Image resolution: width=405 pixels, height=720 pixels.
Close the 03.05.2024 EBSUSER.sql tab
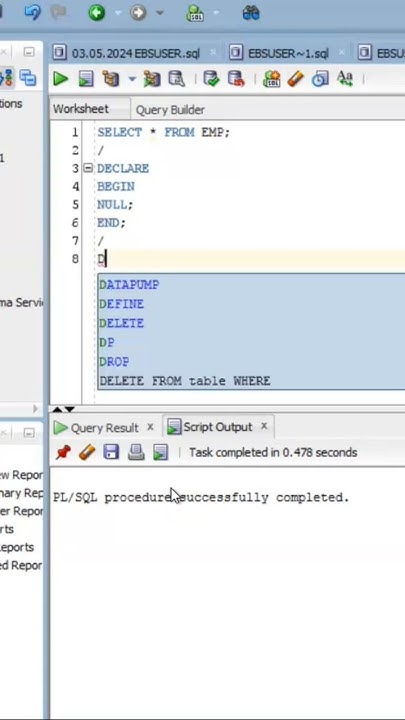click(213, 53)
